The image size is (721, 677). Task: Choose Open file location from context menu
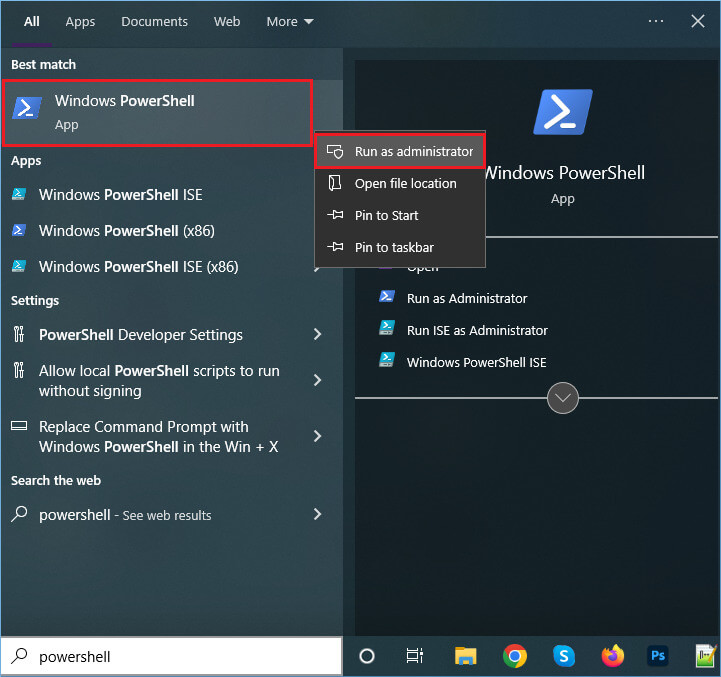click(400, 184)
